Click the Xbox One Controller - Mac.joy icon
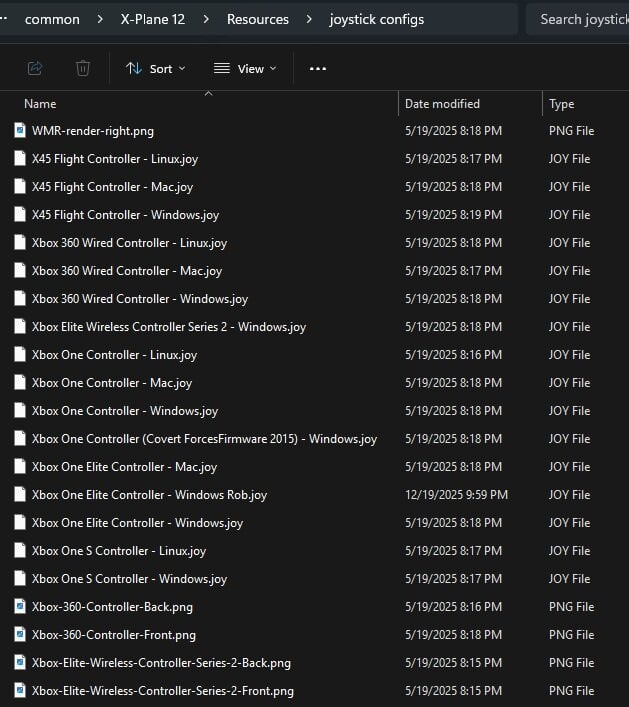629x707 pixels. point(20,382)
